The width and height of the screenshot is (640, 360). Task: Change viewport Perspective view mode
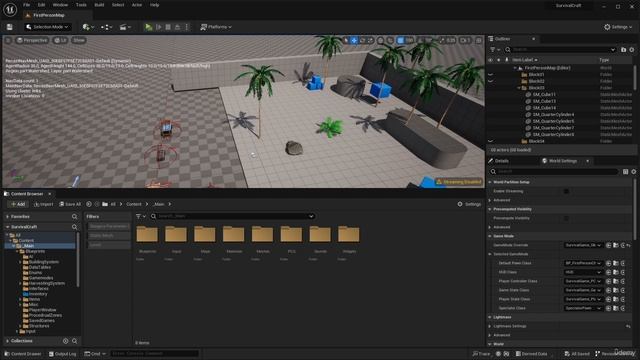(32, 40)
